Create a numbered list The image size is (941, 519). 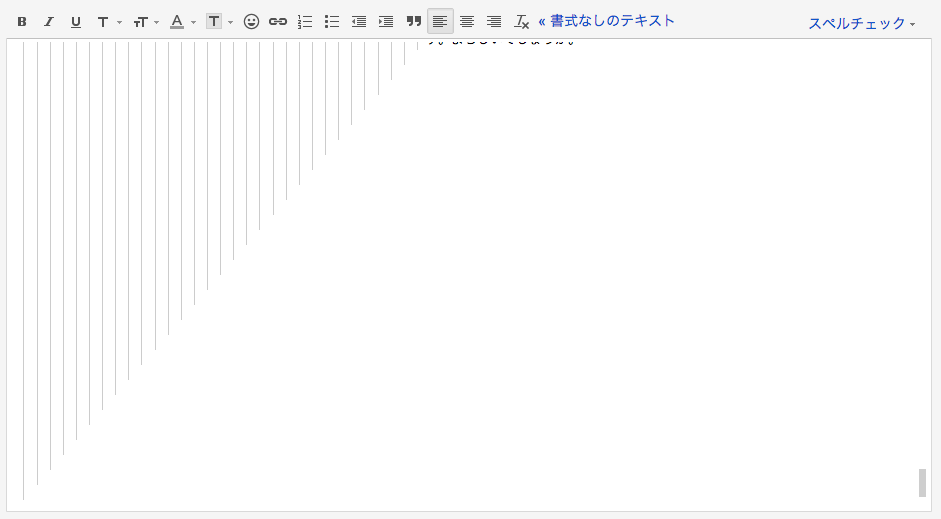[305, 21]
